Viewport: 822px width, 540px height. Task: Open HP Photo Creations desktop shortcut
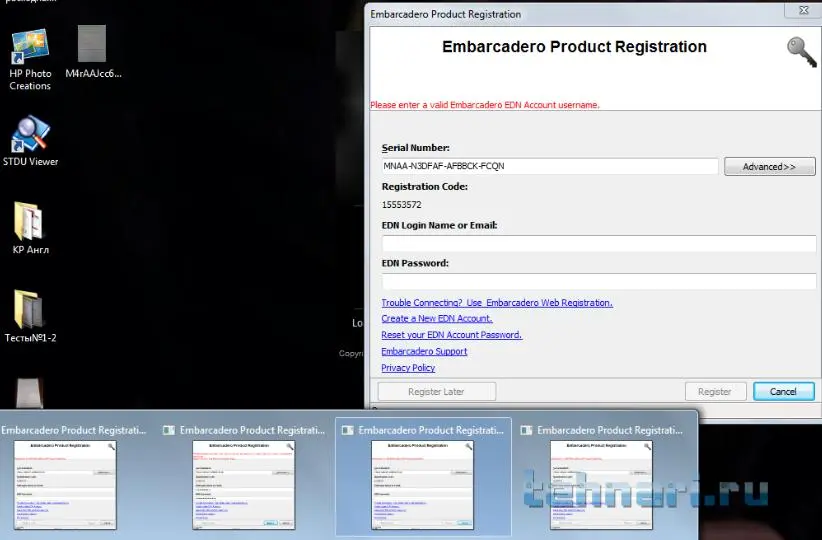coord(30,59)
